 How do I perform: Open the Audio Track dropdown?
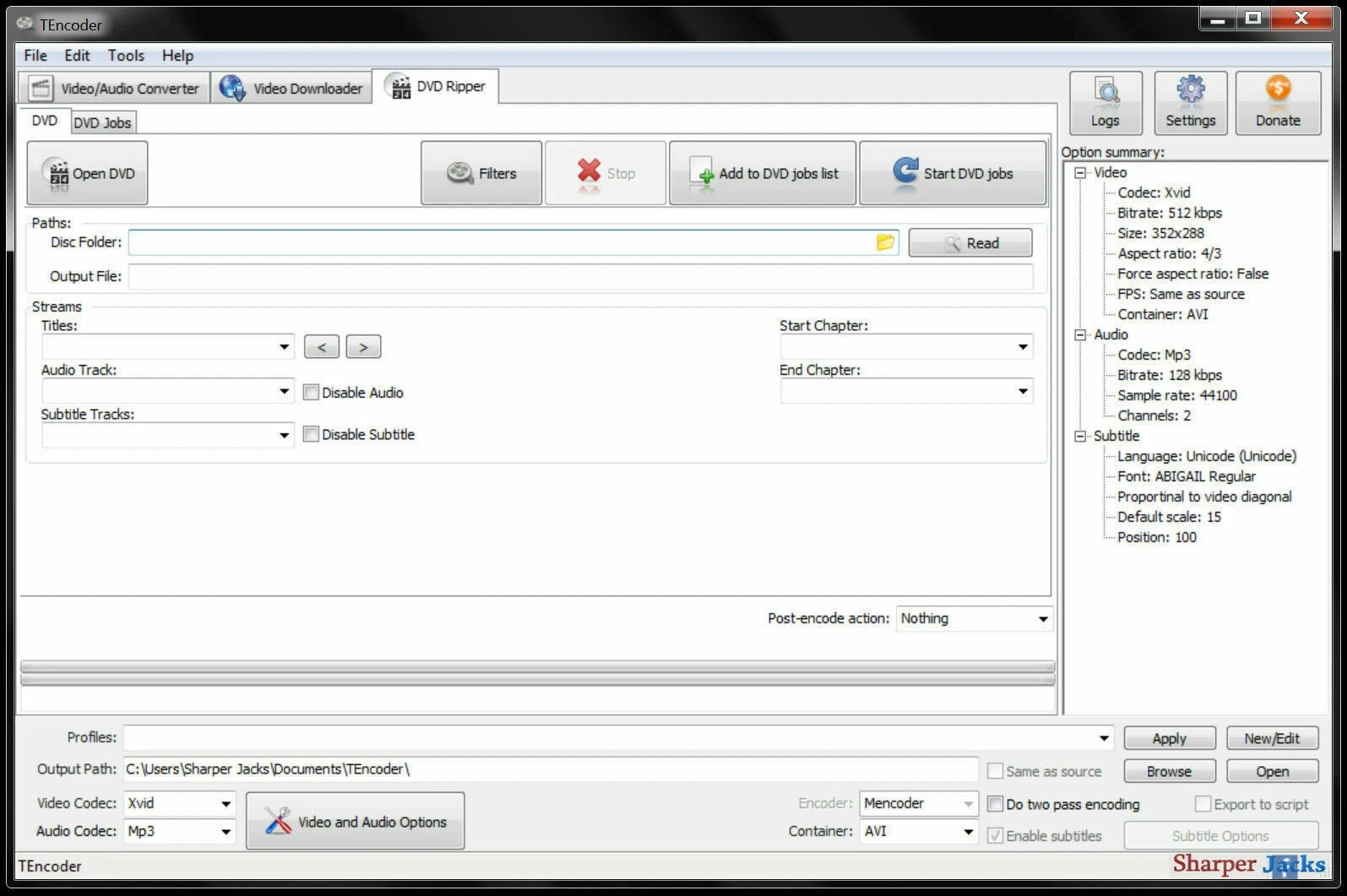click(284, 392)
